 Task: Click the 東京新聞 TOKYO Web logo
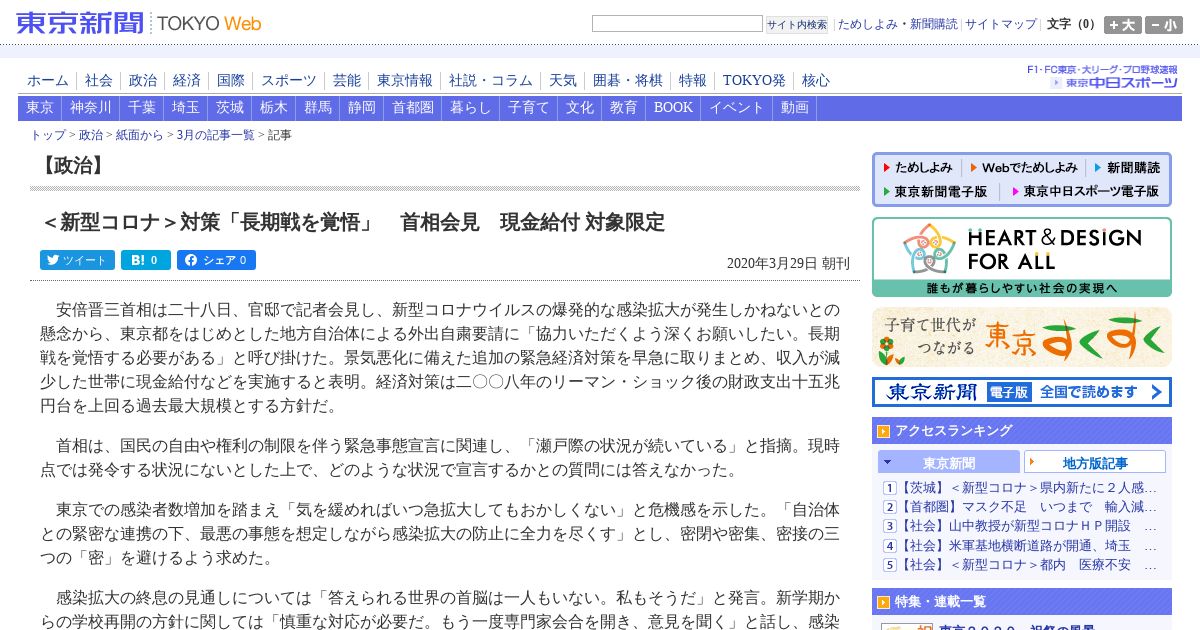click(139, 23)
